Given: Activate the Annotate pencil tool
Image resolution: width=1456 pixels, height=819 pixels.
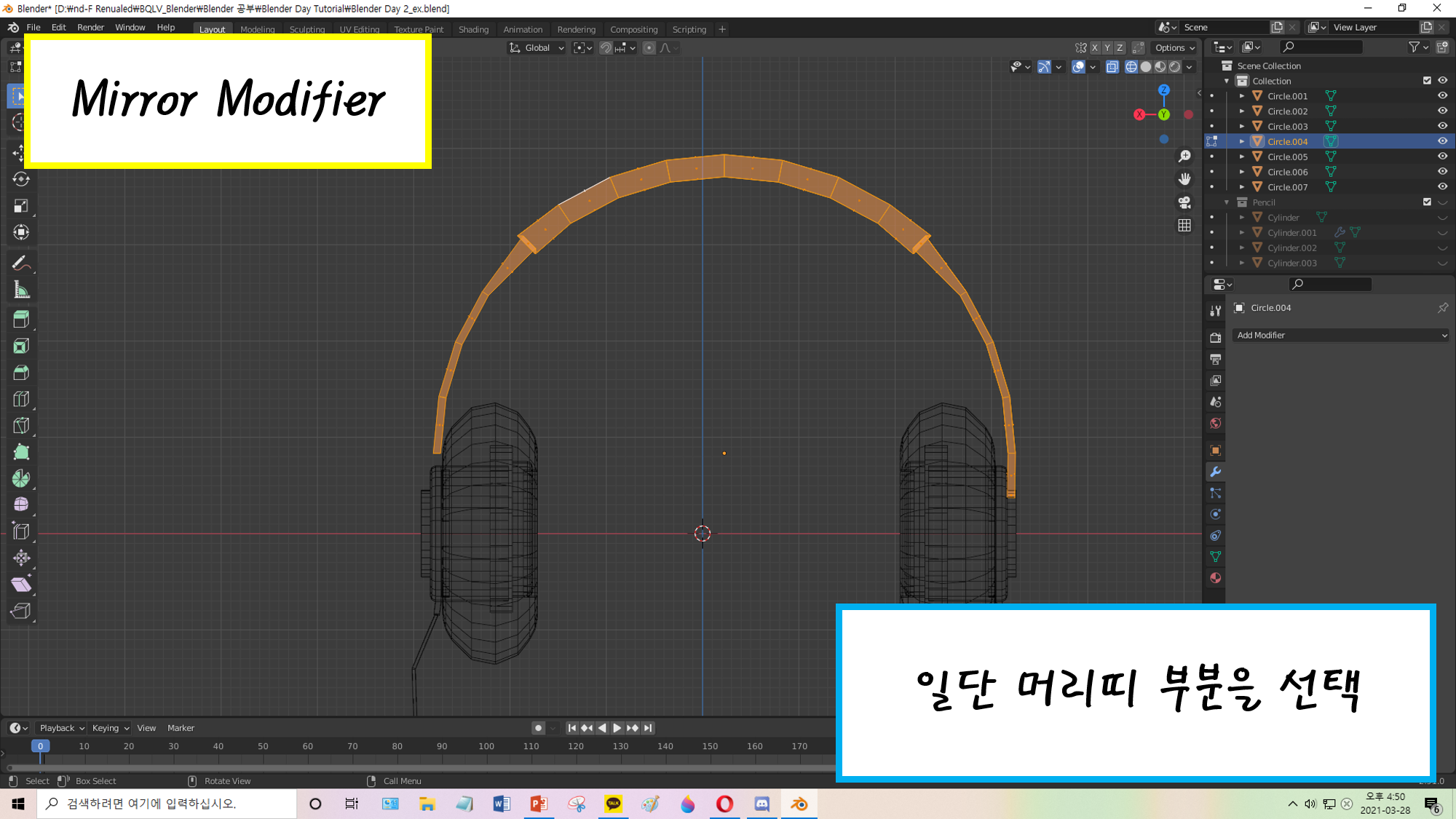Looking at the screenshot, I should point(20,264).
